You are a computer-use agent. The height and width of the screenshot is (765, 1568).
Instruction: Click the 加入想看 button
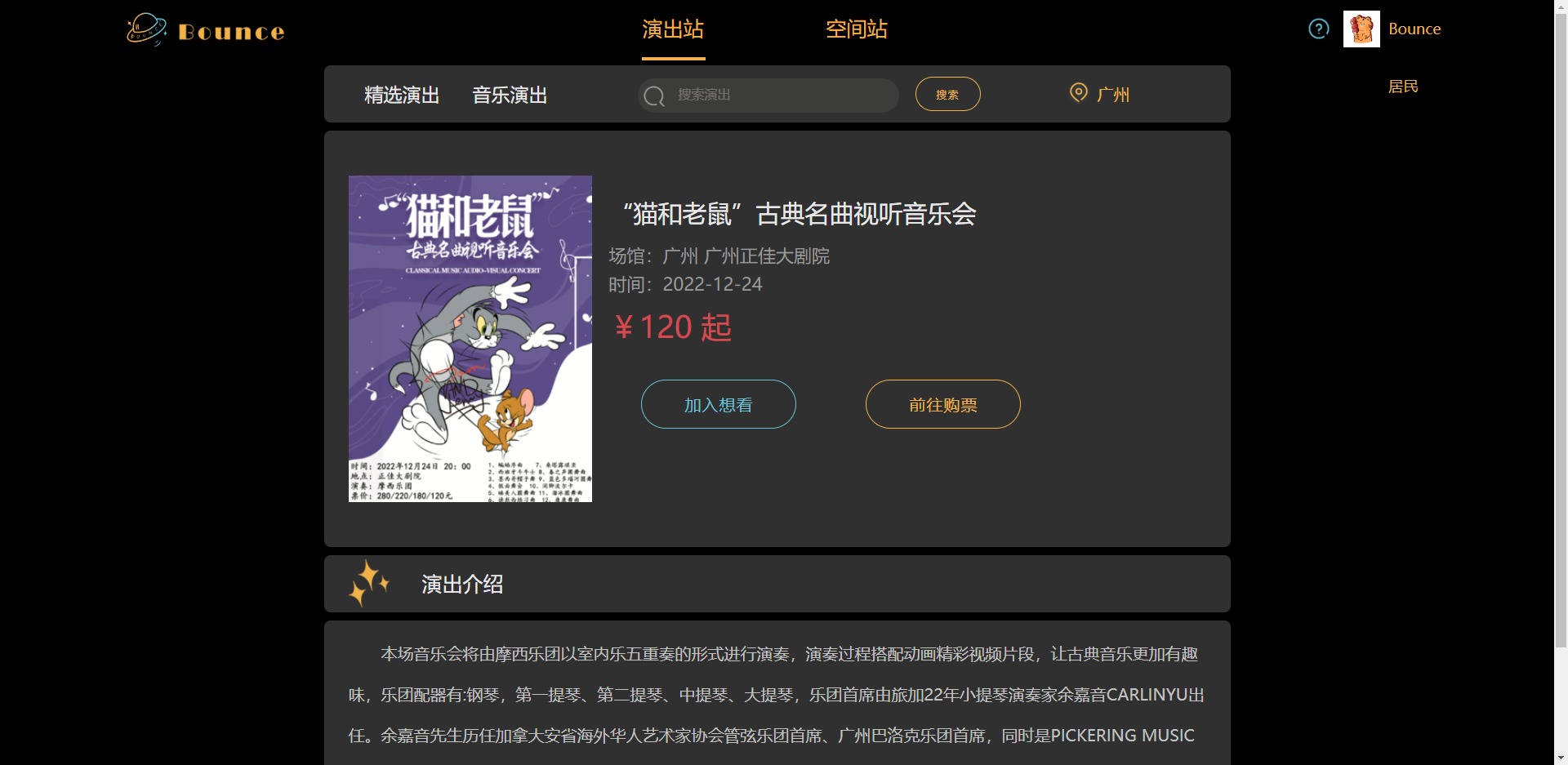click(x=719, y=404)
